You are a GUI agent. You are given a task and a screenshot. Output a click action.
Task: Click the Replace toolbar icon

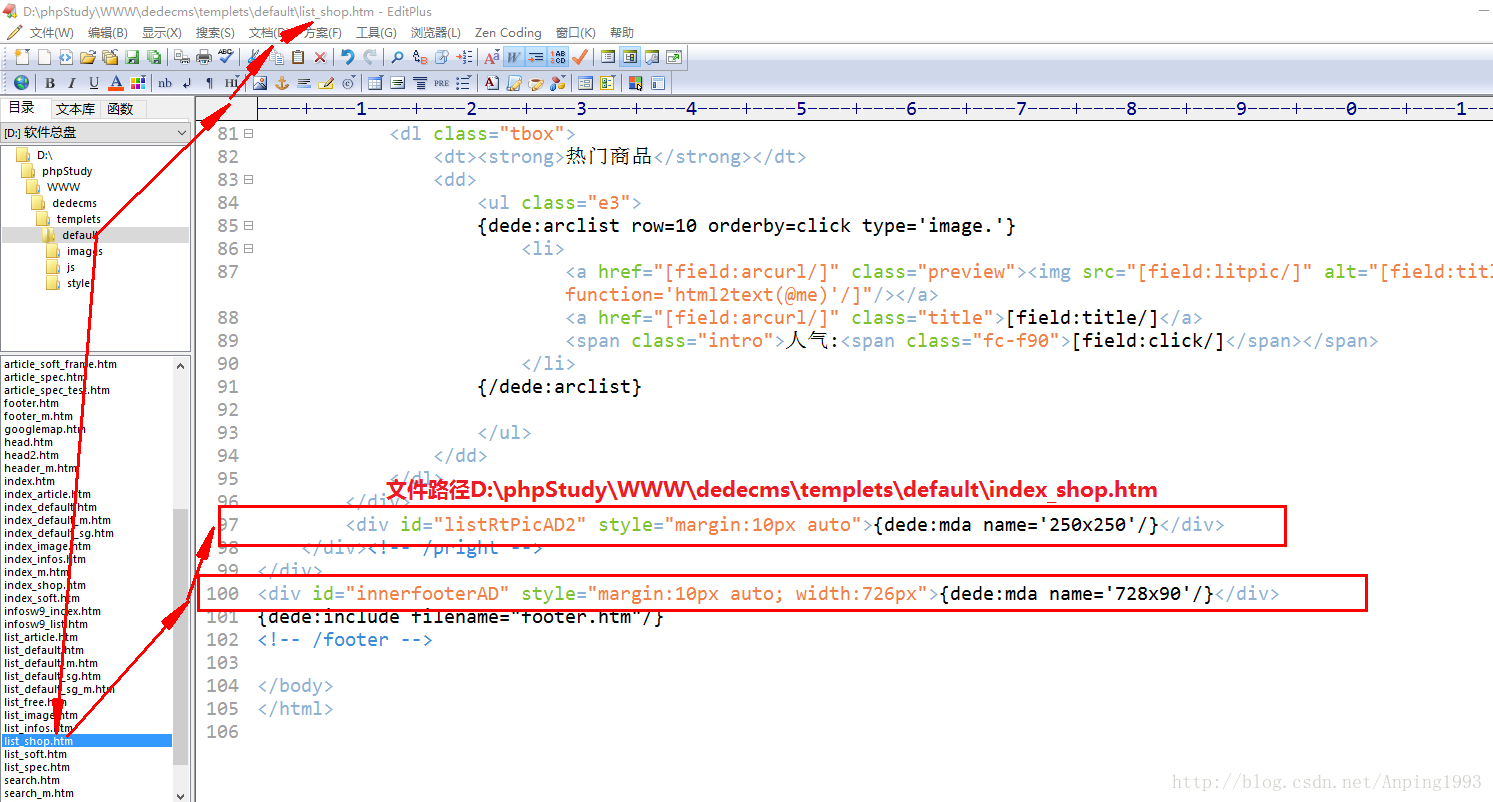420,57
